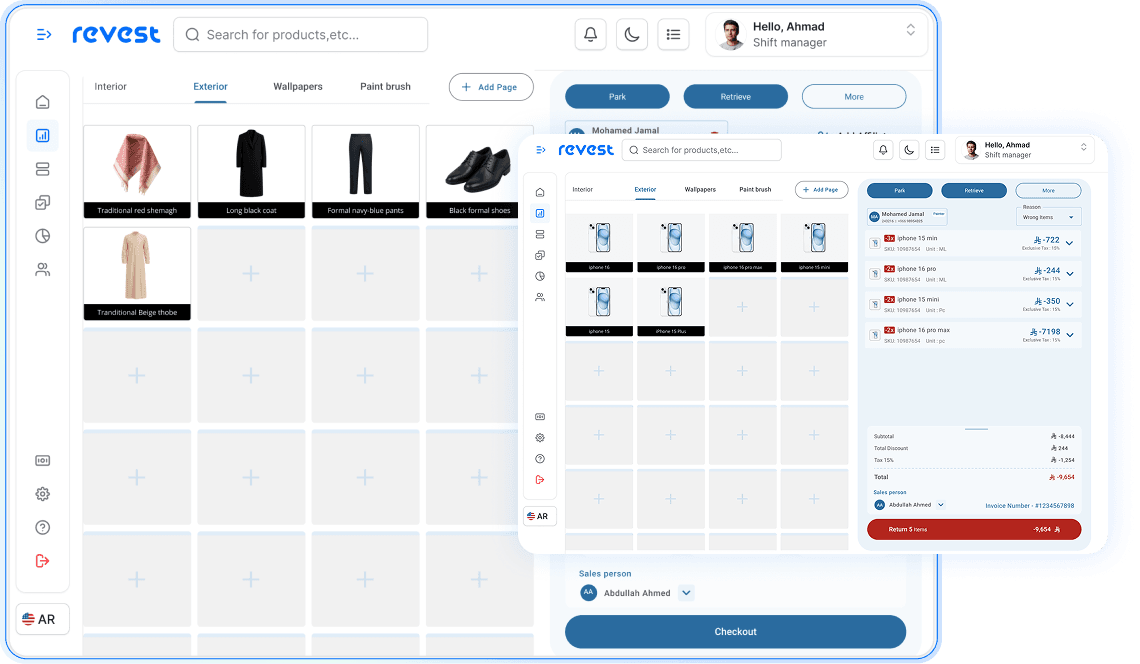This screenshot has height=664, width=1140.
Task: Switch language with the AR button in the large window
Action: click(42, 619)
